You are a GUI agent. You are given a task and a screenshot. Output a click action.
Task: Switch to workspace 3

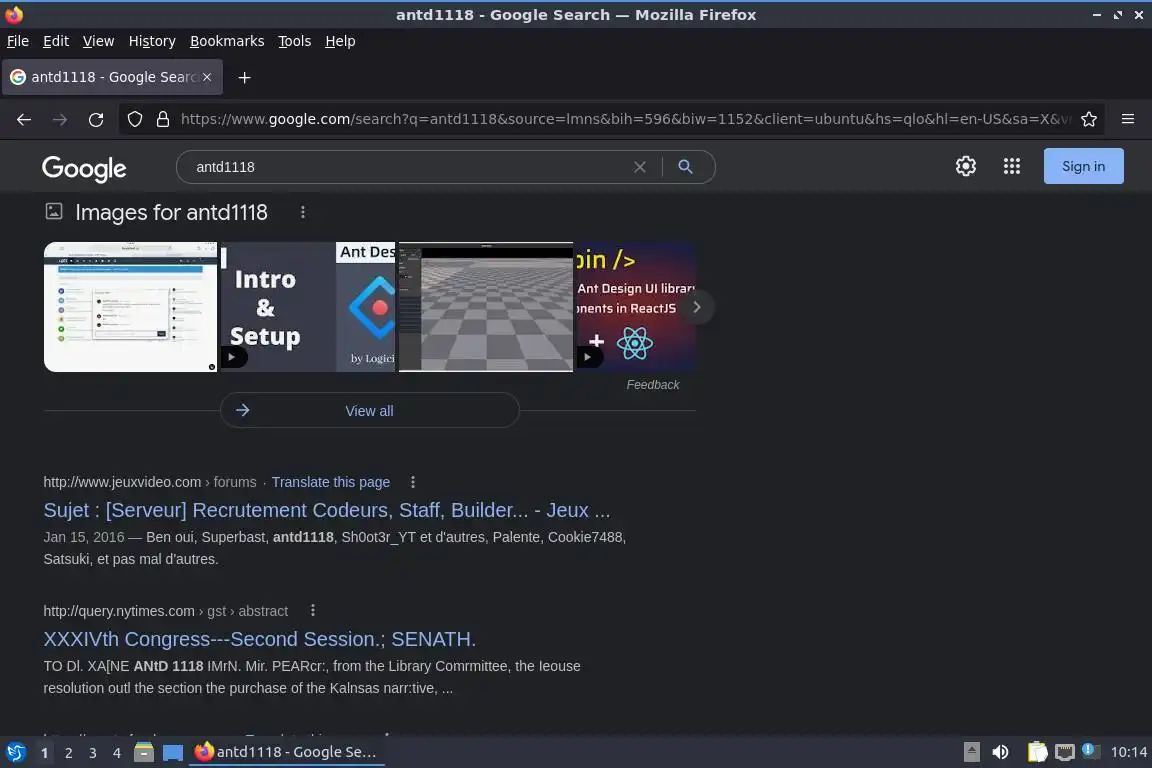tap(93, 753)
